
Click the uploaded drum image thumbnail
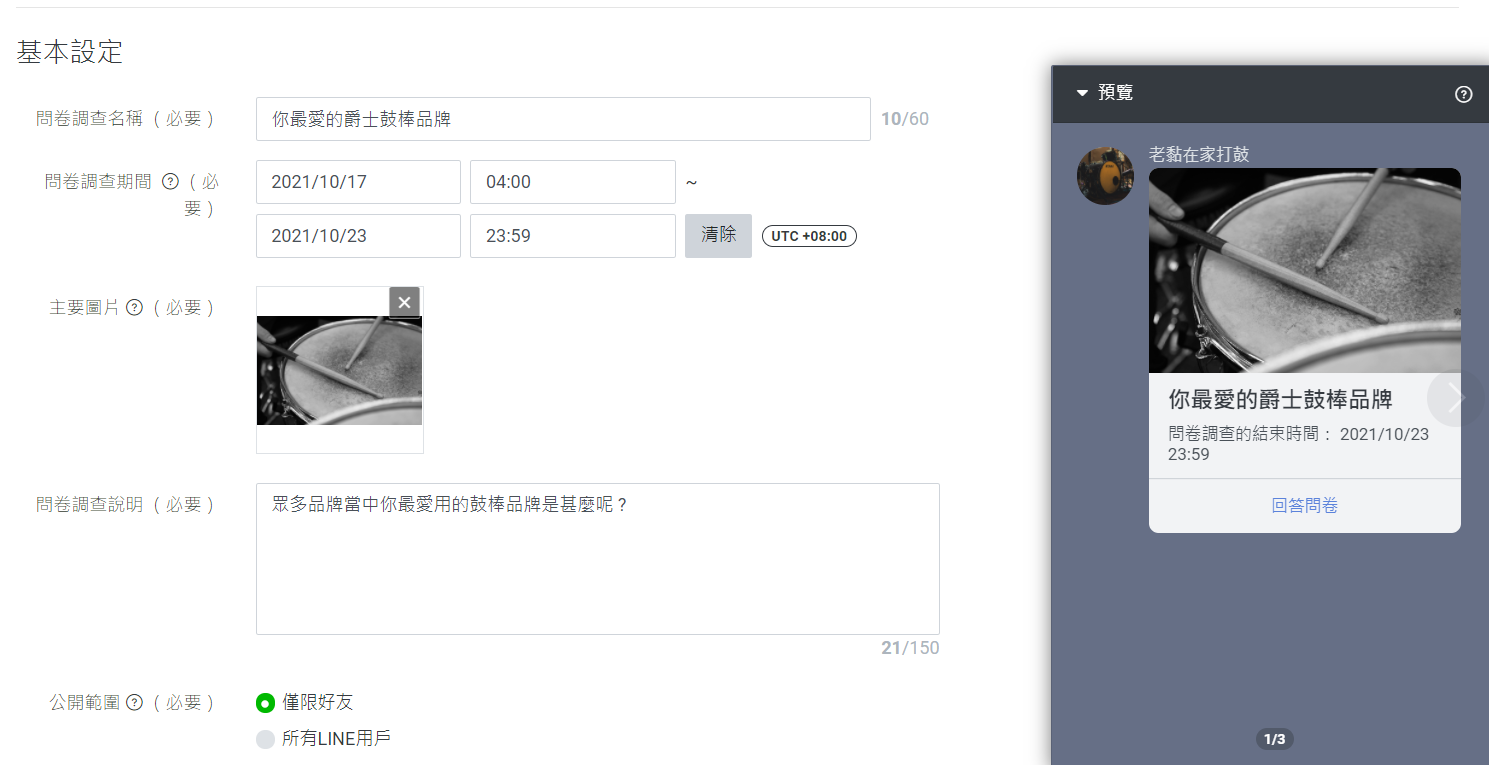(339, 370)
